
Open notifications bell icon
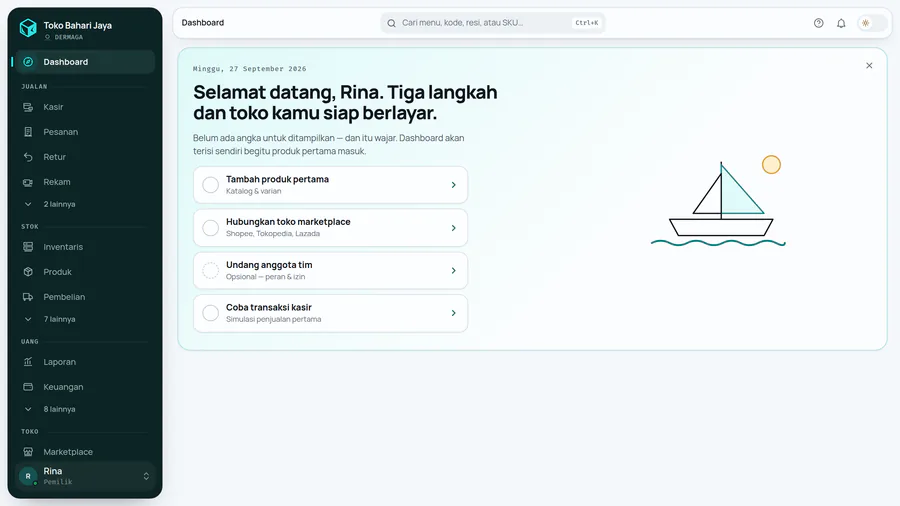[x=841, y=23]
